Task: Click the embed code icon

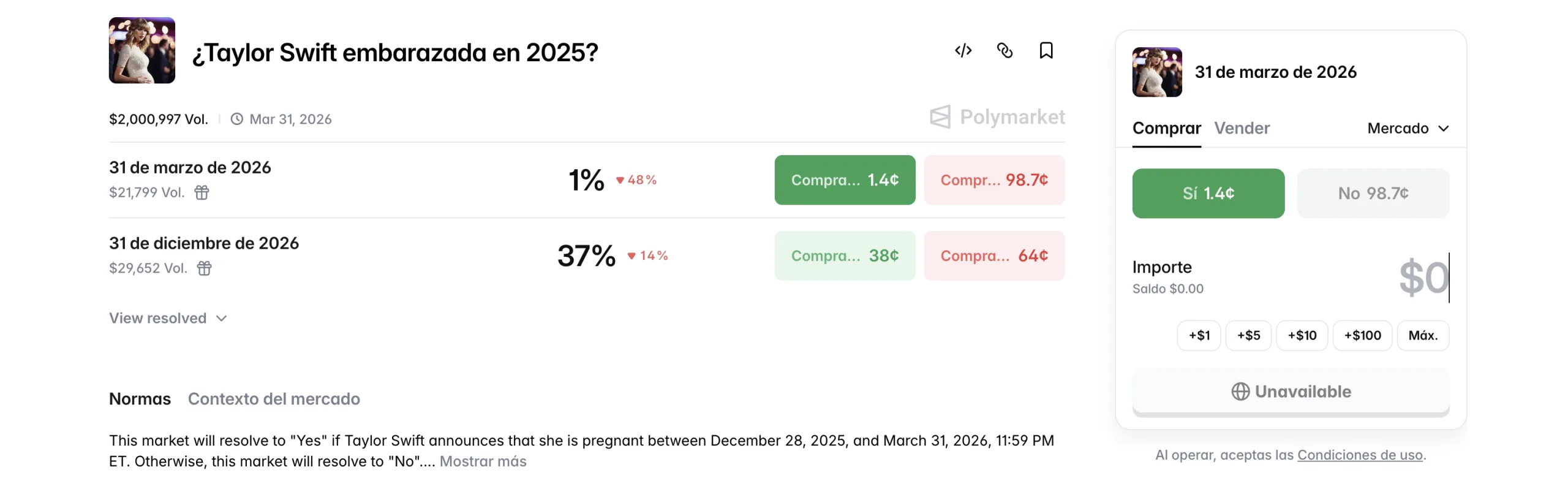Action: [x=962, y=50]
